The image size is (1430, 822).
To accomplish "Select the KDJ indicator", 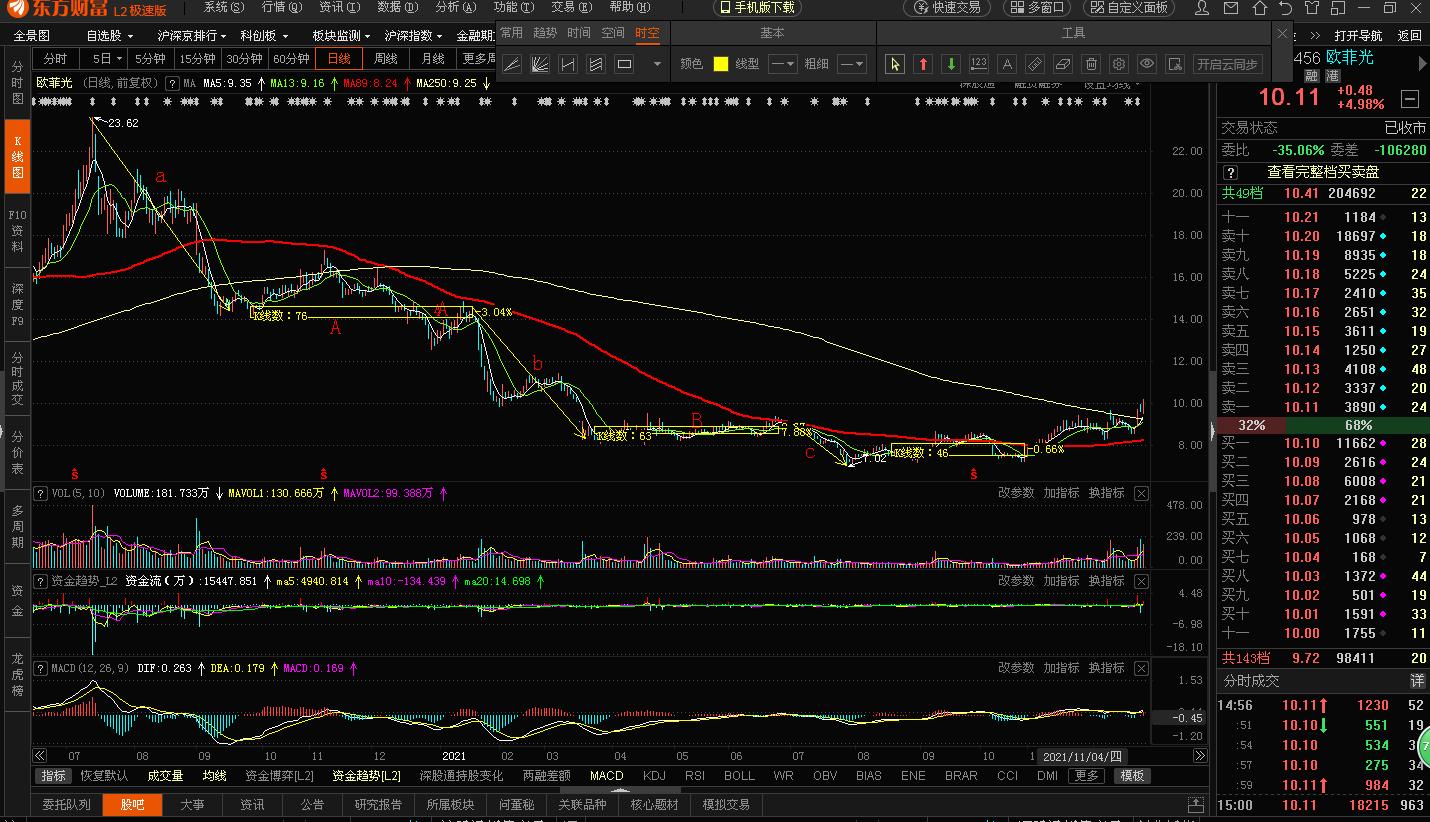I will 654,776.
